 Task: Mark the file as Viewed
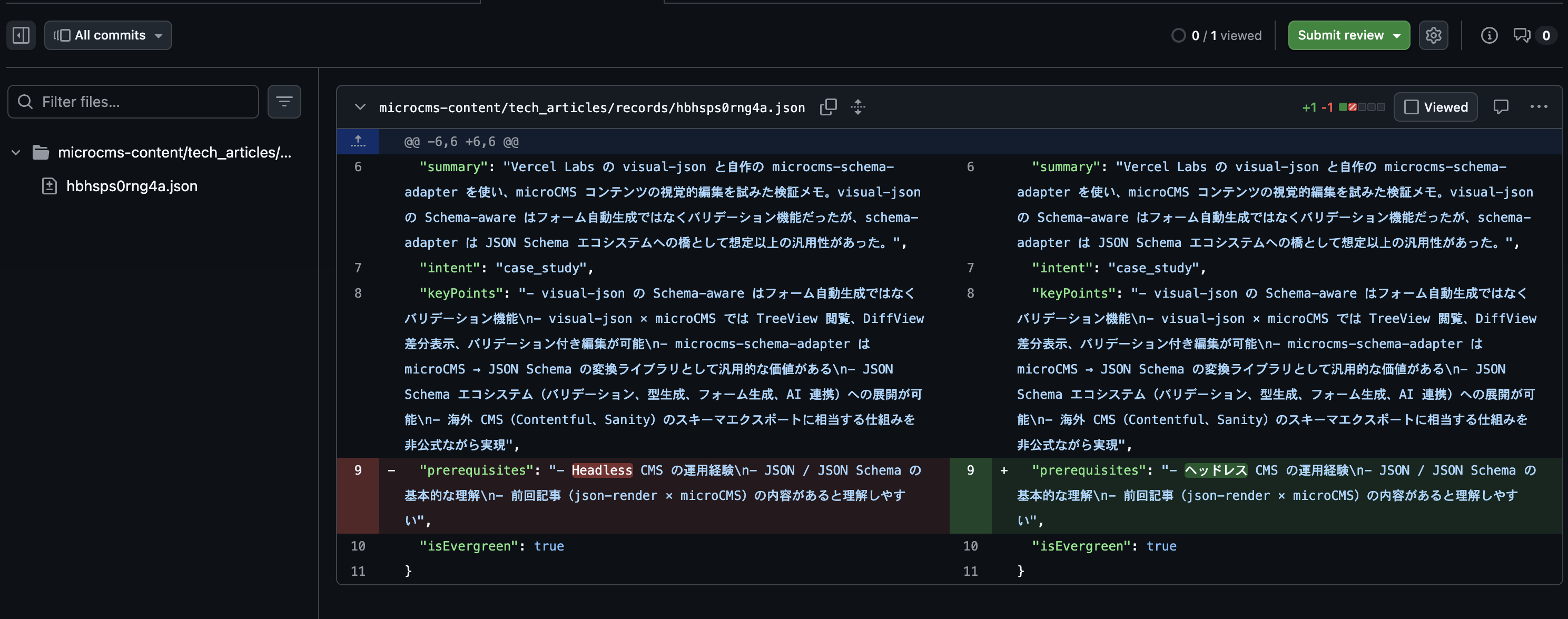tap(1435, 107)
